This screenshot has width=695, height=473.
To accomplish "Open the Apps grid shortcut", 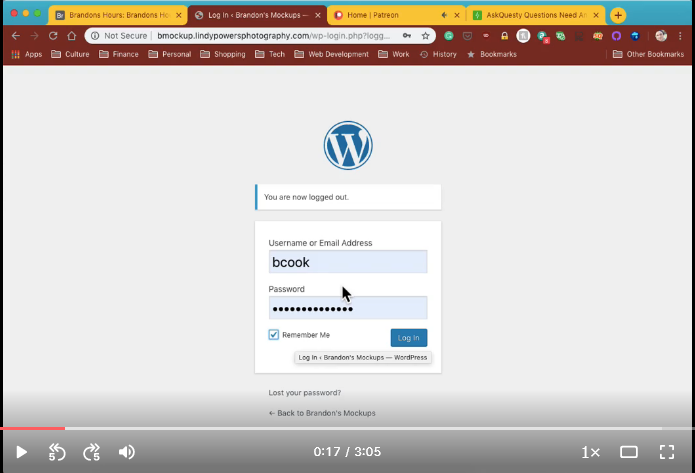I will [x=27, y=54].
